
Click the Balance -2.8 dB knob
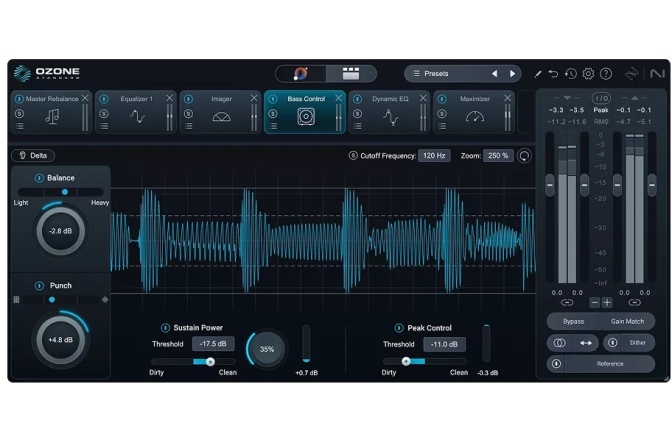(60, 231)
